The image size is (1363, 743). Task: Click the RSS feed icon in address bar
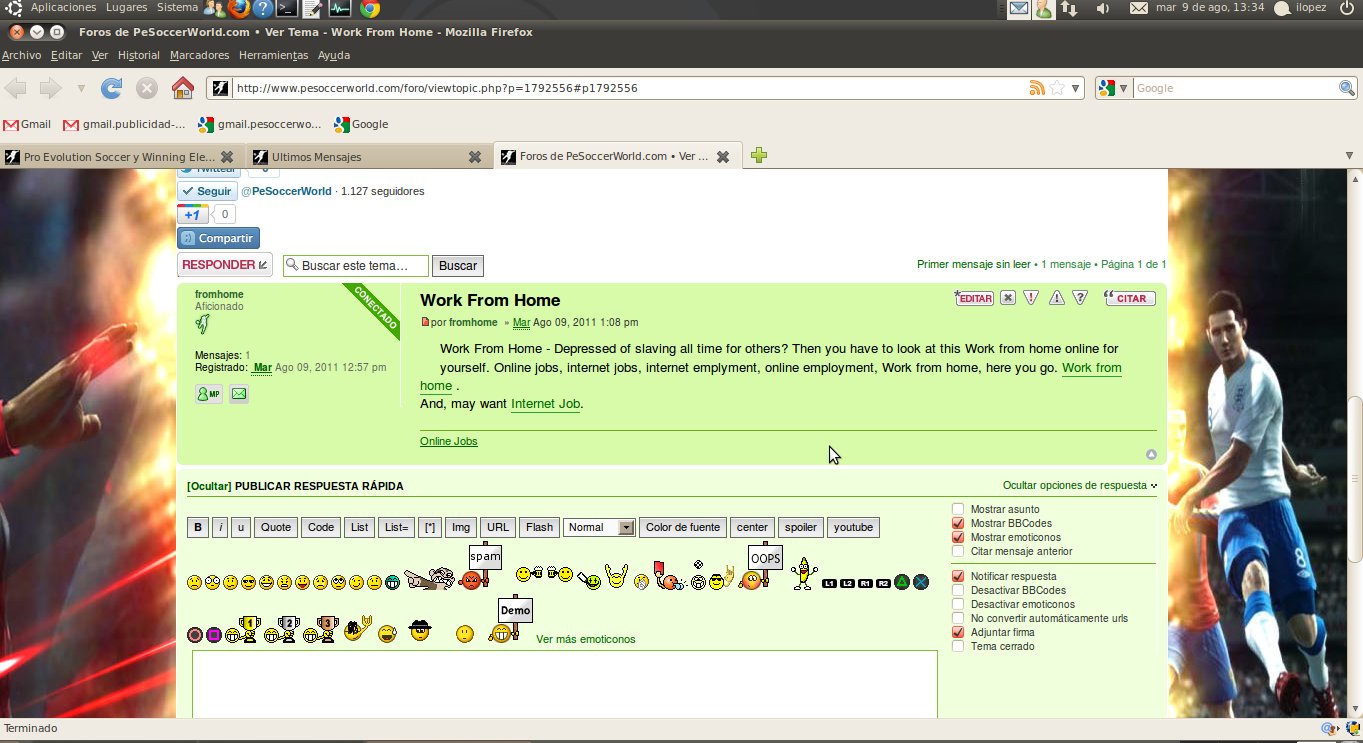tap(1037, 88)
